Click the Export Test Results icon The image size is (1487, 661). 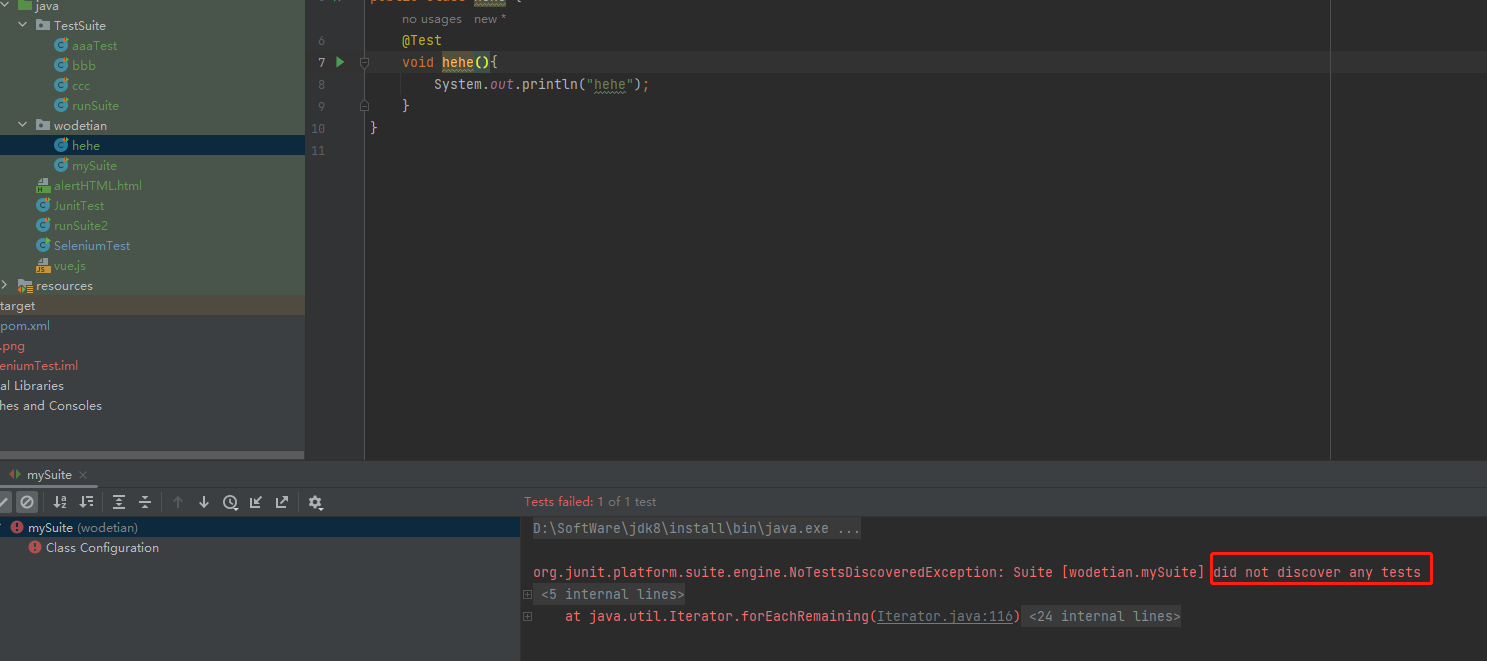[x=283, y=501]
